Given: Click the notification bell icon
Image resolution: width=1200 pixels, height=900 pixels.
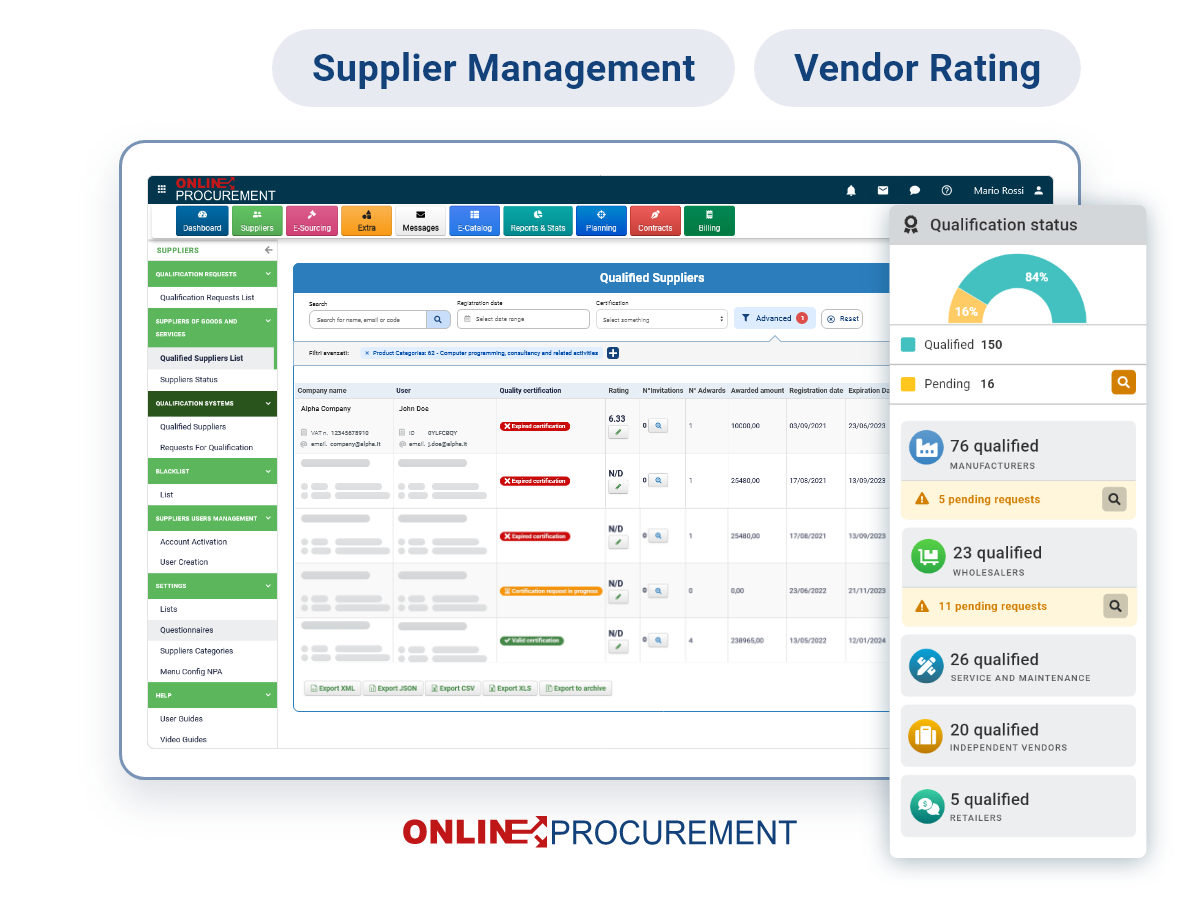Looking at the screenshot, I should click(x=851, y=189).
